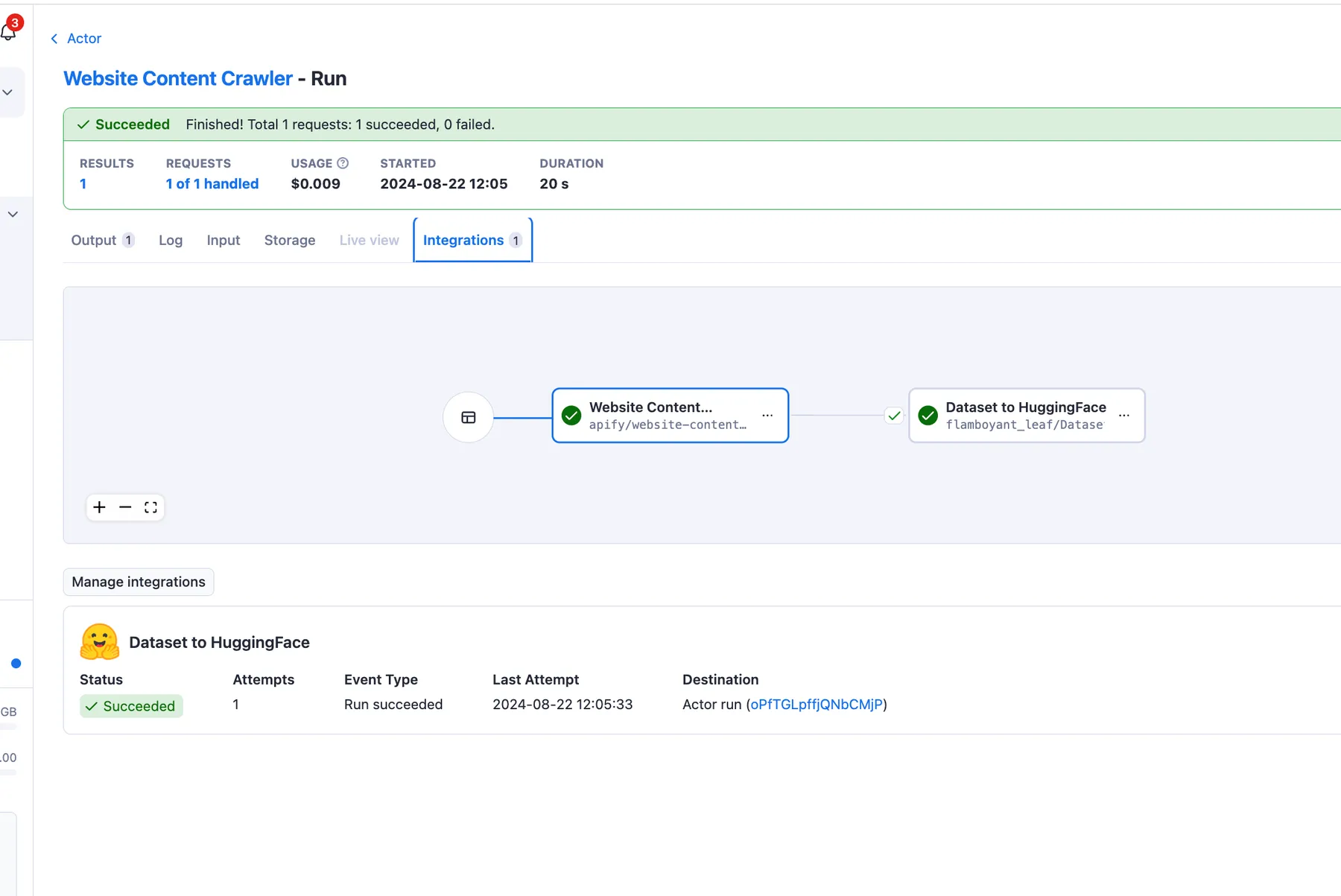Open the notifications bell with 3 alerts
This screenshot has height=896, width=1341.
(10, 30)
